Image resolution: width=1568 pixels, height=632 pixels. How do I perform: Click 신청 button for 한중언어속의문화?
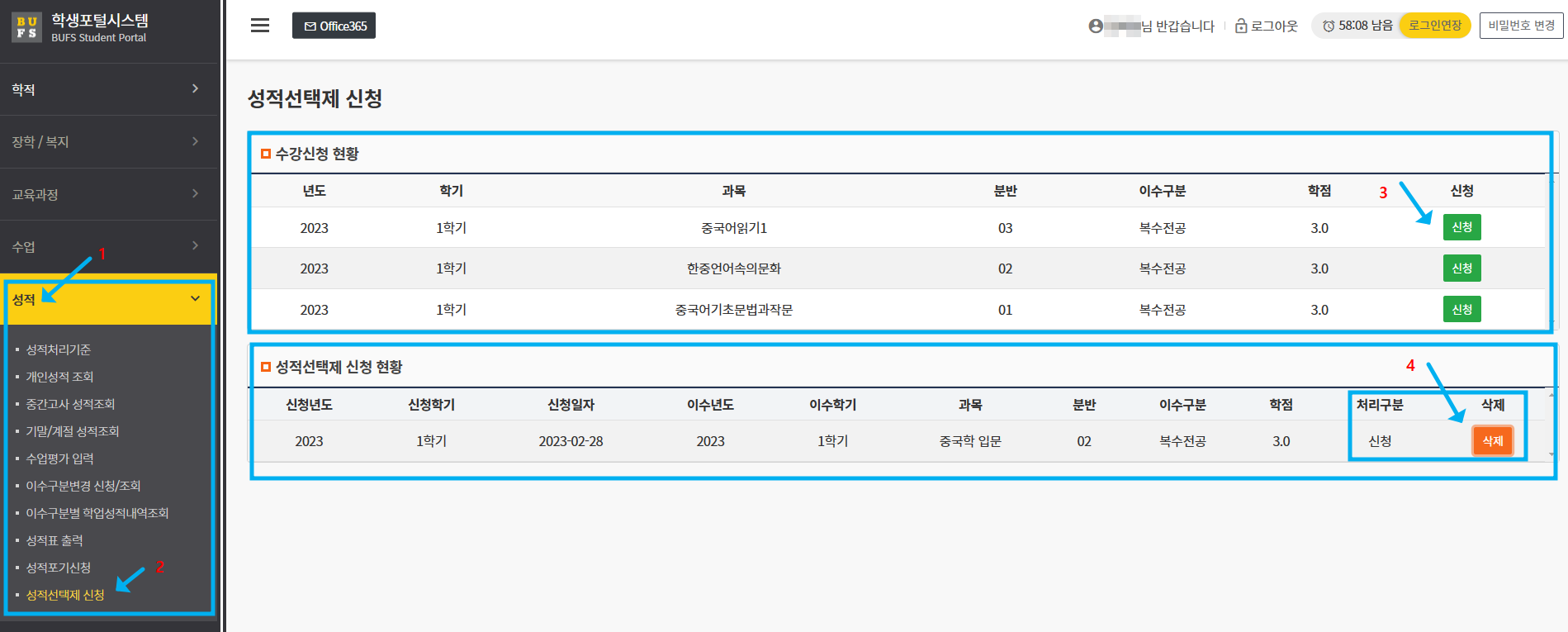(x=1461, y=268)
